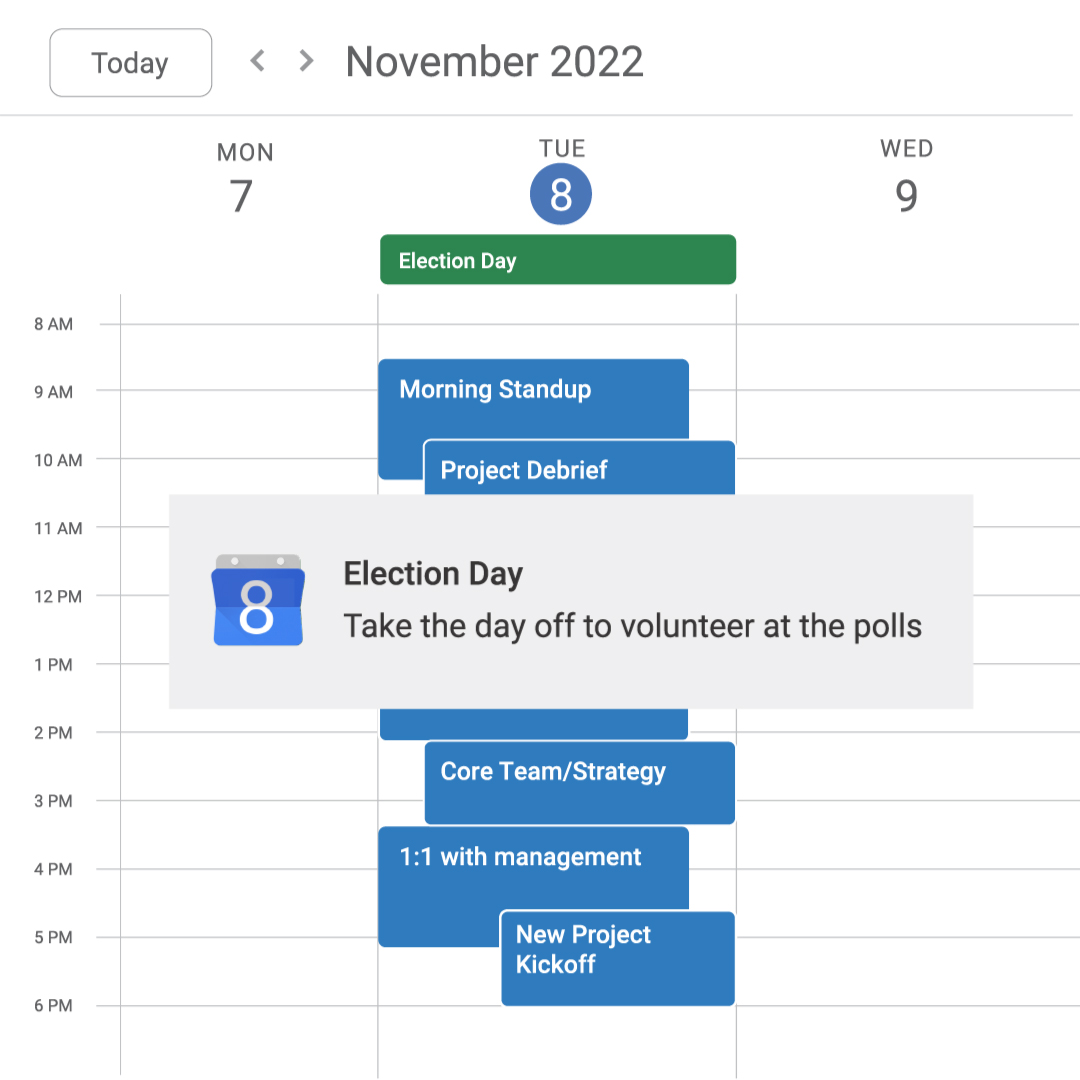
Task: Go to next period using right chevron
Action: 306,61
